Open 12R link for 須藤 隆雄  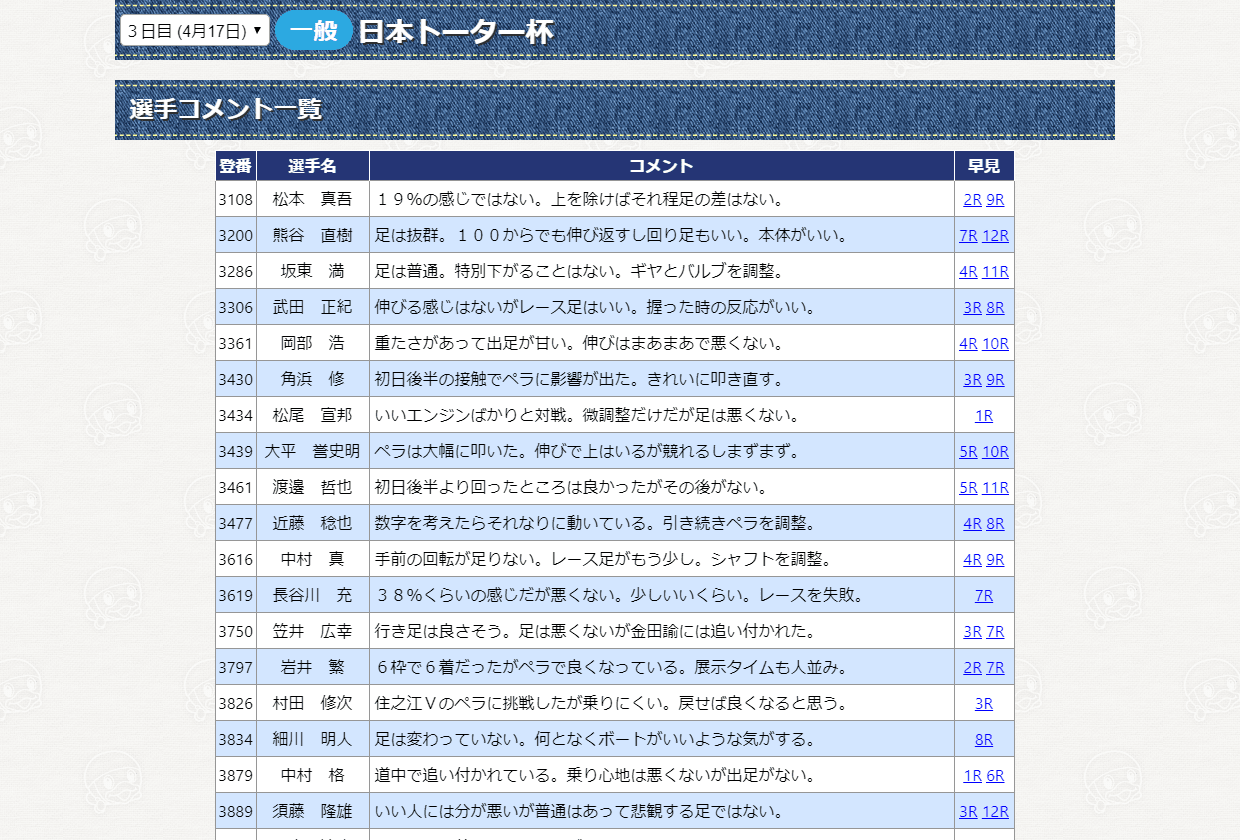995,811
